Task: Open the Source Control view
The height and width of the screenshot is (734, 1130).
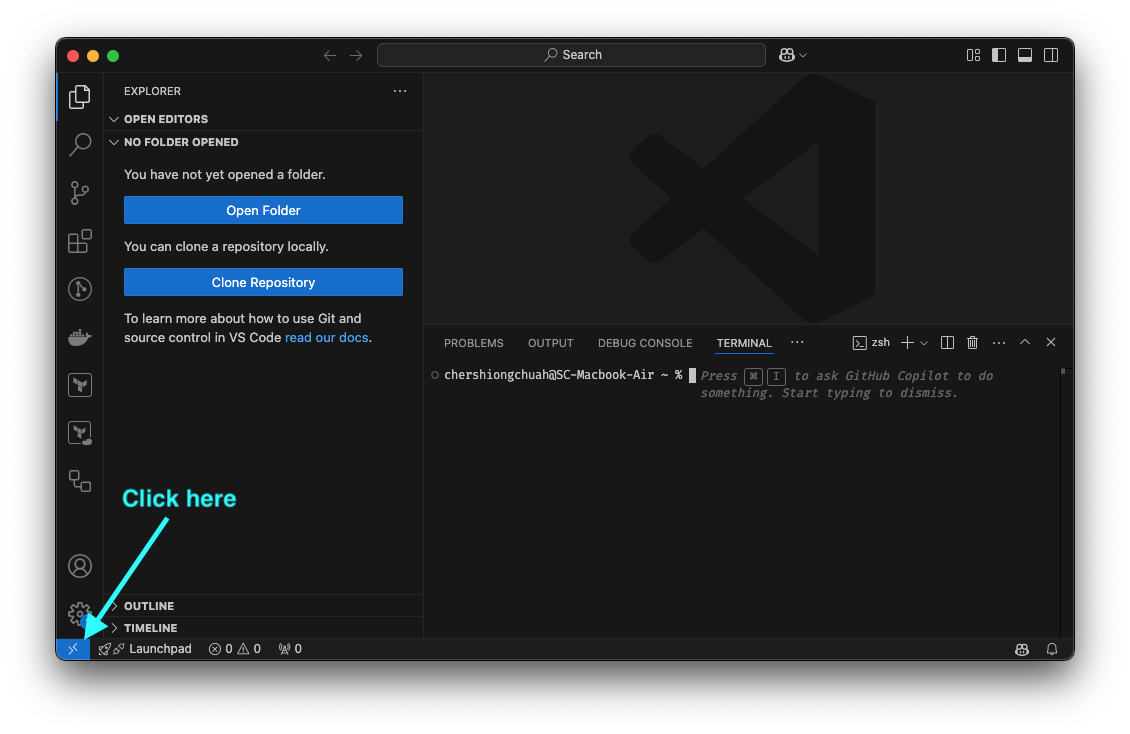Action: coord(80,192)
